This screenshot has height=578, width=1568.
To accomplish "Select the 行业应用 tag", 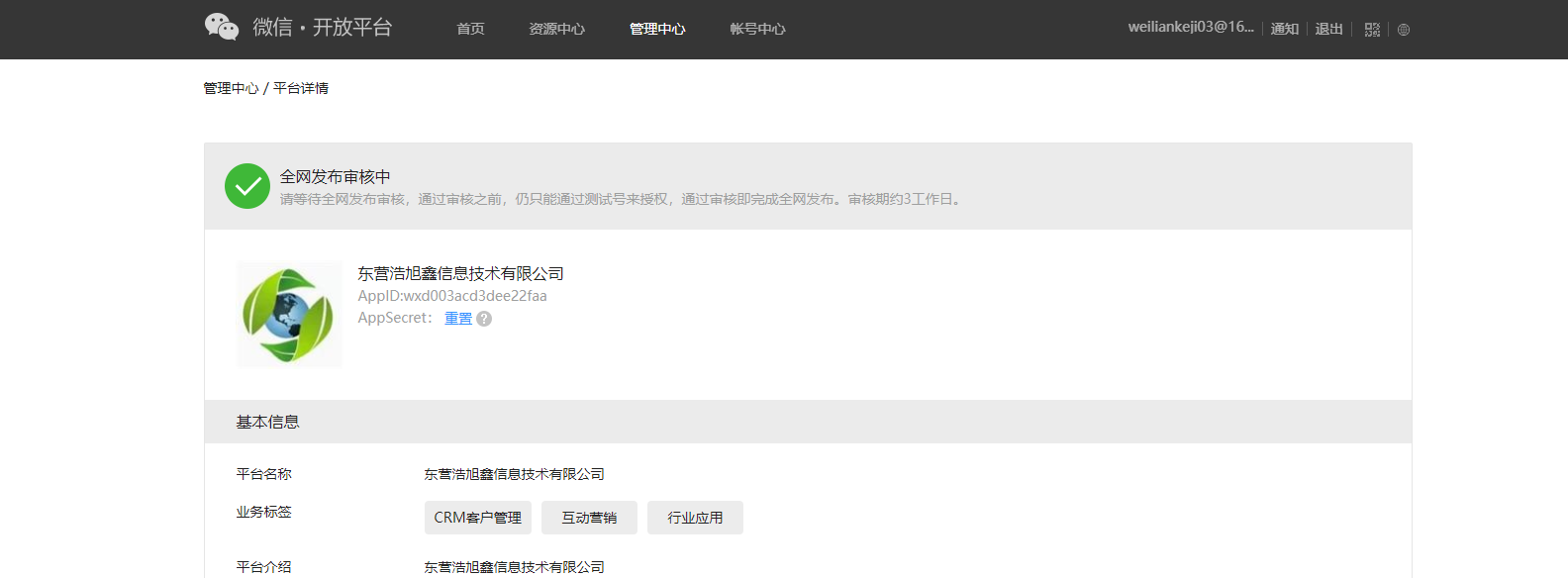I will (695, 518).
